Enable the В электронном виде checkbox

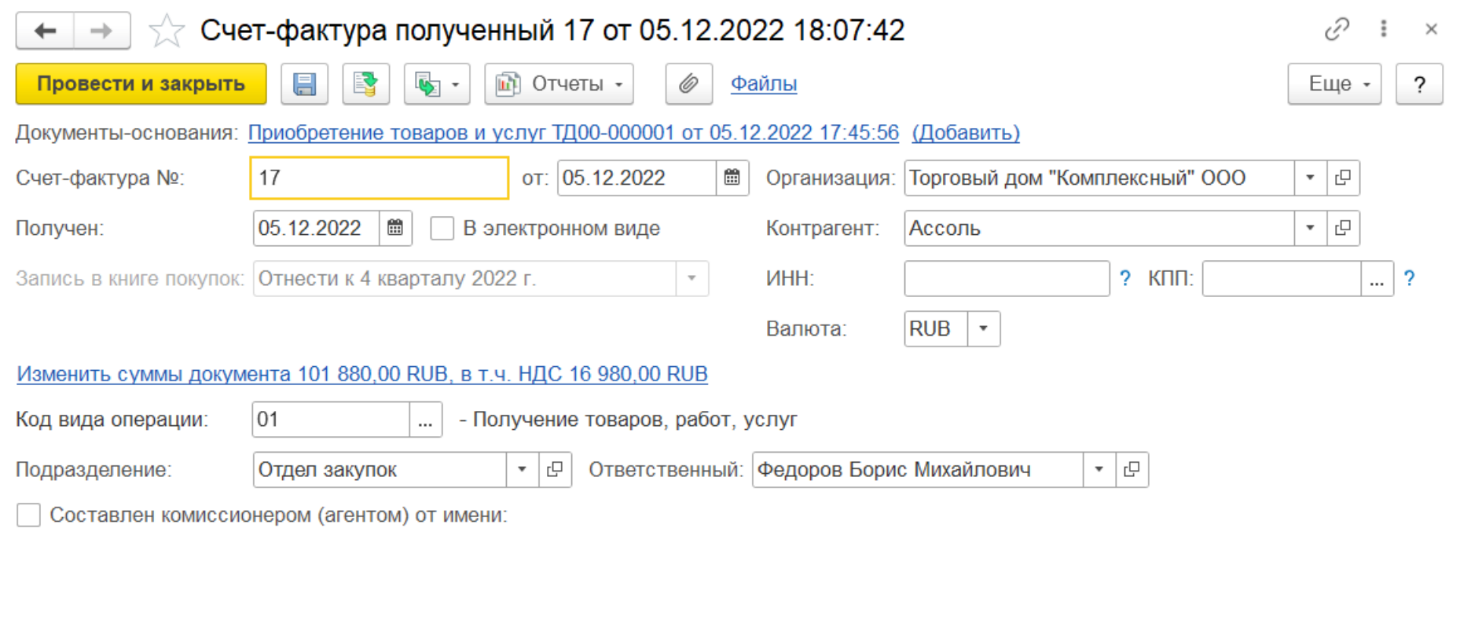(x=442, y=228)
